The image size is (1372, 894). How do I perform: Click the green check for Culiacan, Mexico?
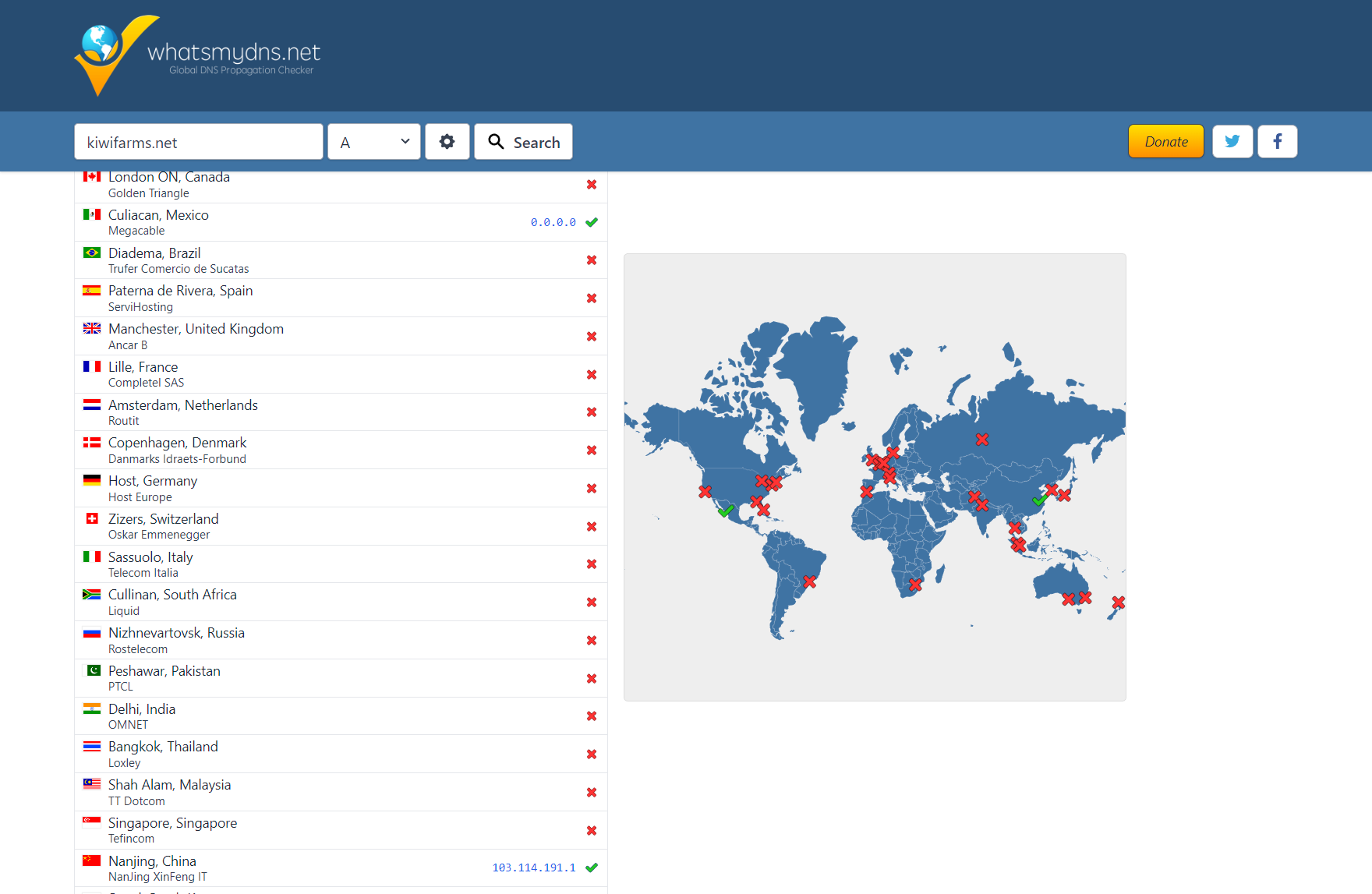[x=592, y=222]
